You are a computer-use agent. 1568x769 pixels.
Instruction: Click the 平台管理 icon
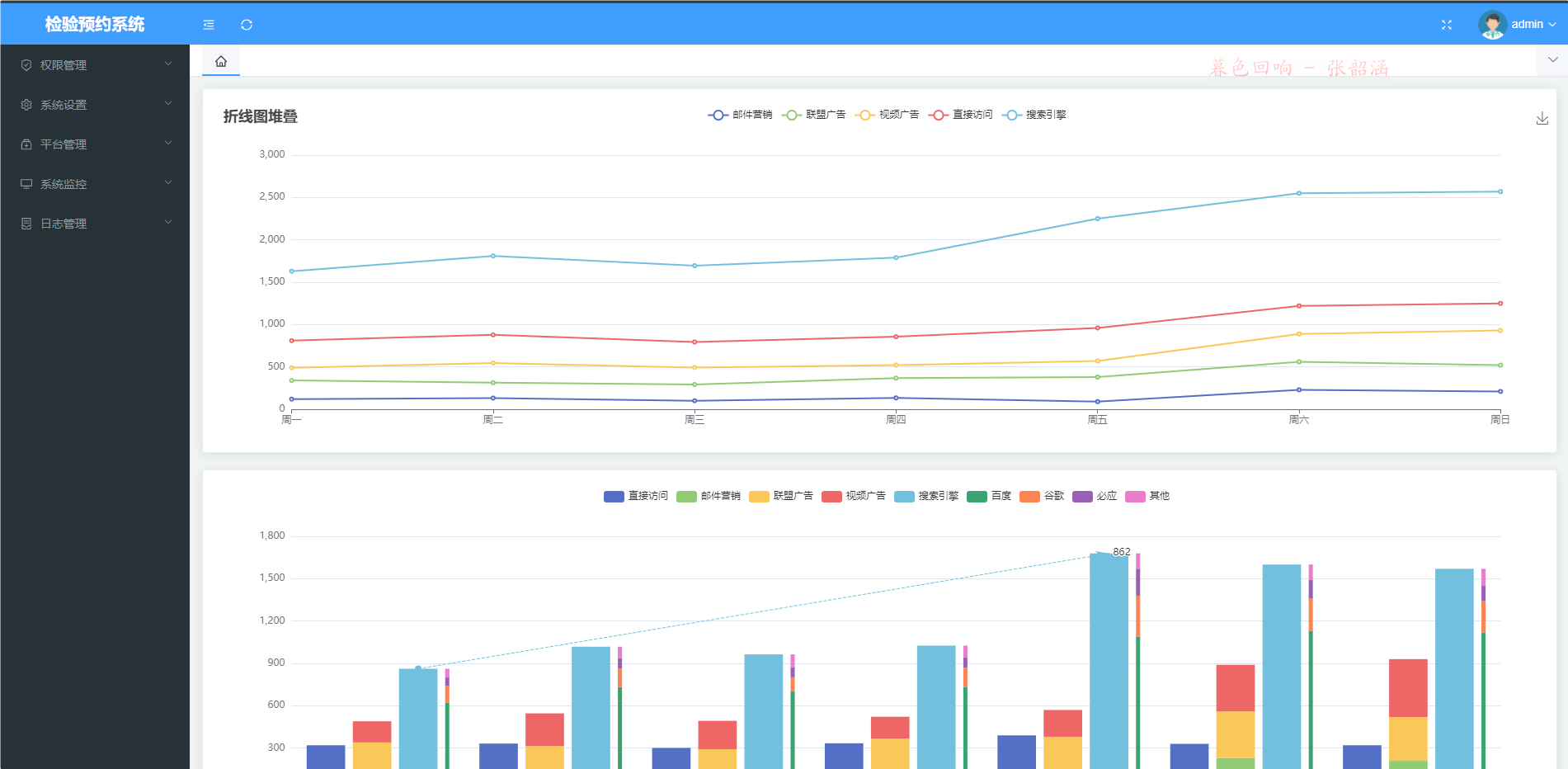26,144
